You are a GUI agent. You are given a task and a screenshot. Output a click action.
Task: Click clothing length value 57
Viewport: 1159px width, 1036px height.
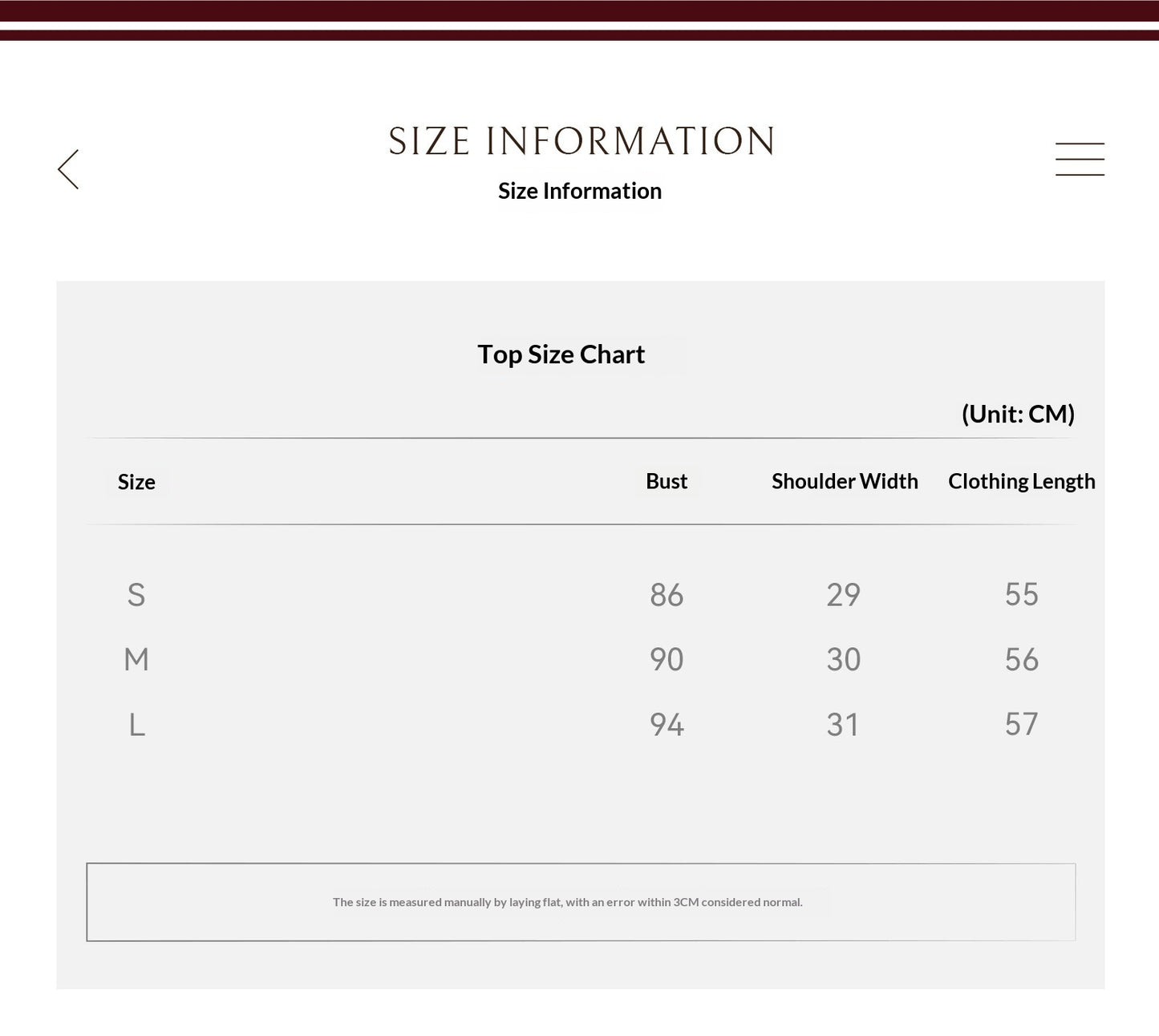[x=1022, y=725]
